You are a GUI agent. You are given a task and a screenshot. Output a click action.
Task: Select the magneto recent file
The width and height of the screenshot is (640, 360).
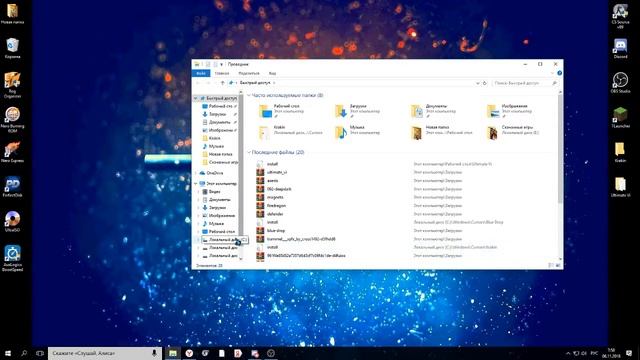point(275,197)
